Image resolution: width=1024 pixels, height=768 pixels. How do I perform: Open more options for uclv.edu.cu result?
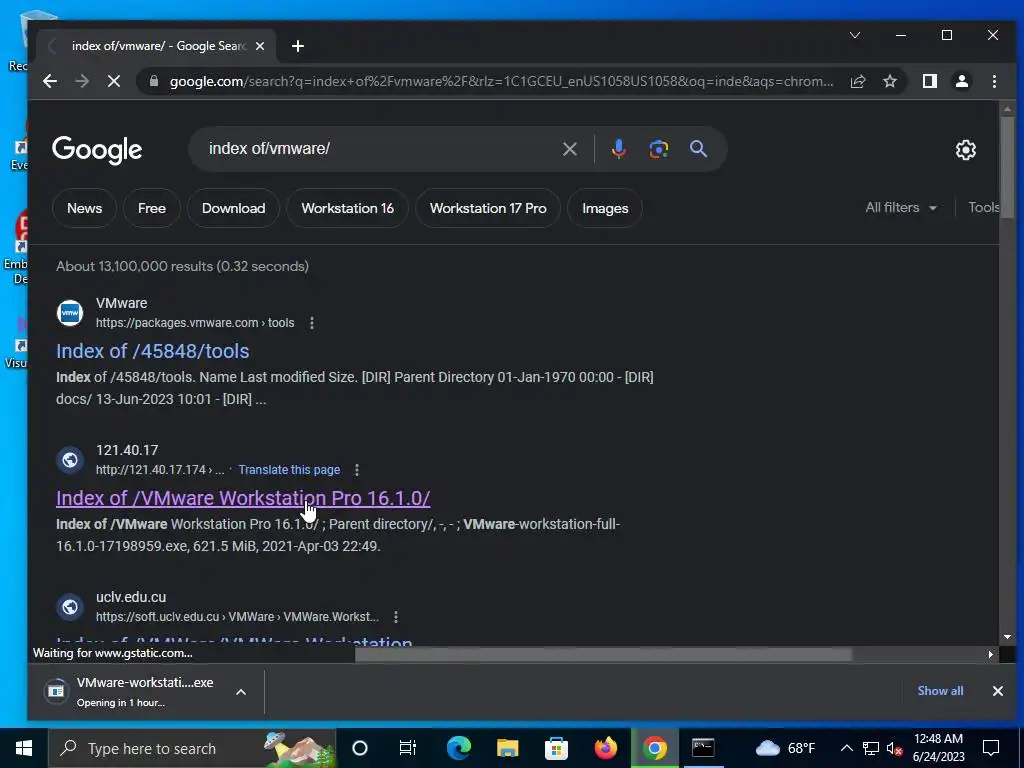pyautogui.click(x=396, y=616)
